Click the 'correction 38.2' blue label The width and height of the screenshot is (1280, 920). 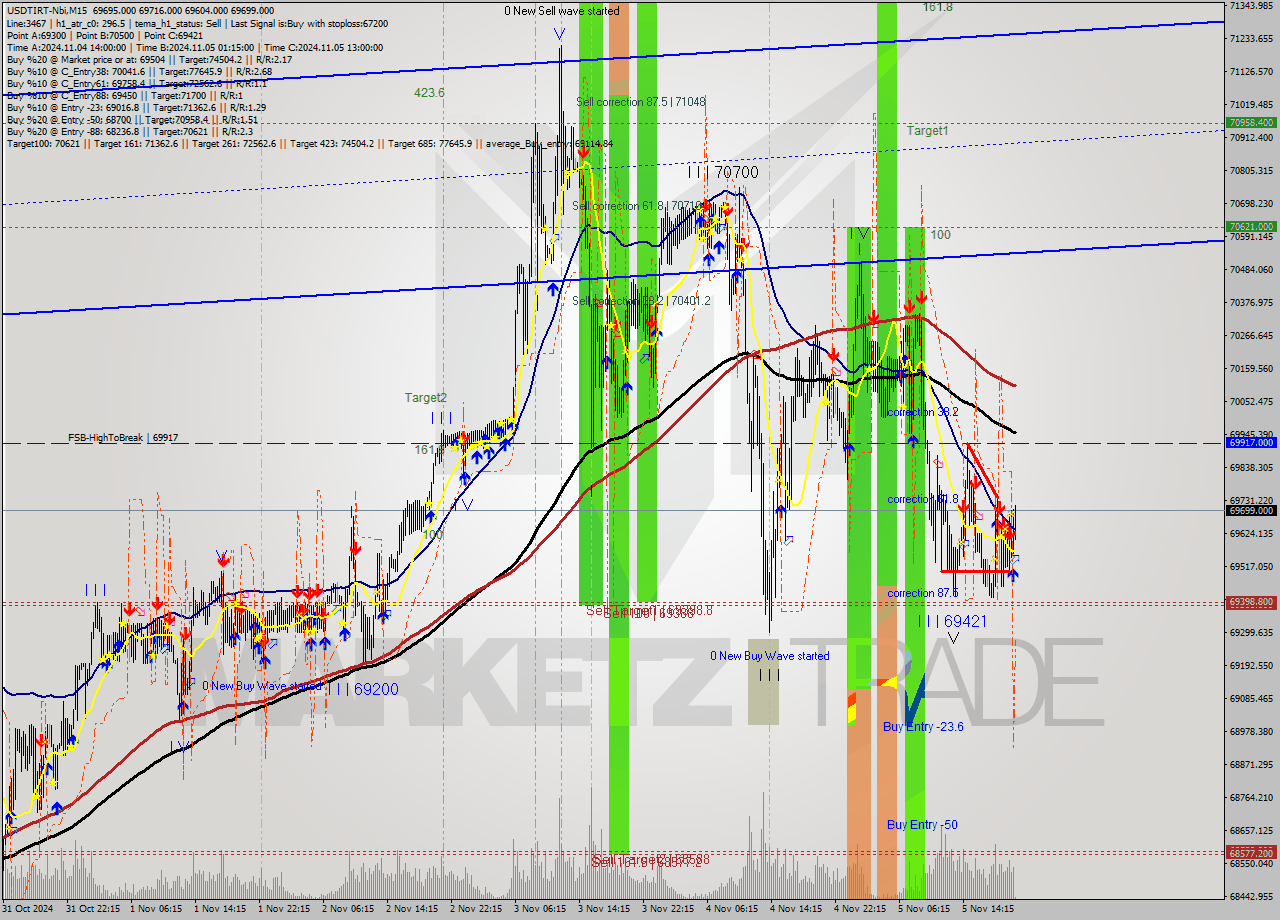(x=923, y=412)
